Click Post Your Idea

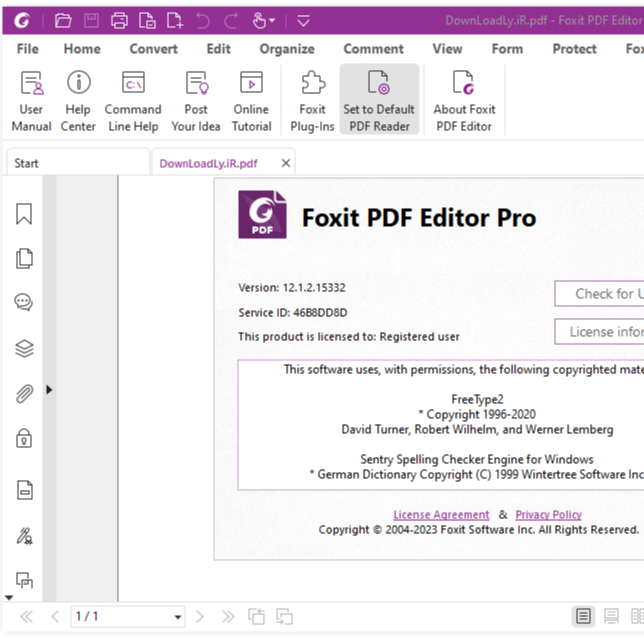[x=196, y=100]
